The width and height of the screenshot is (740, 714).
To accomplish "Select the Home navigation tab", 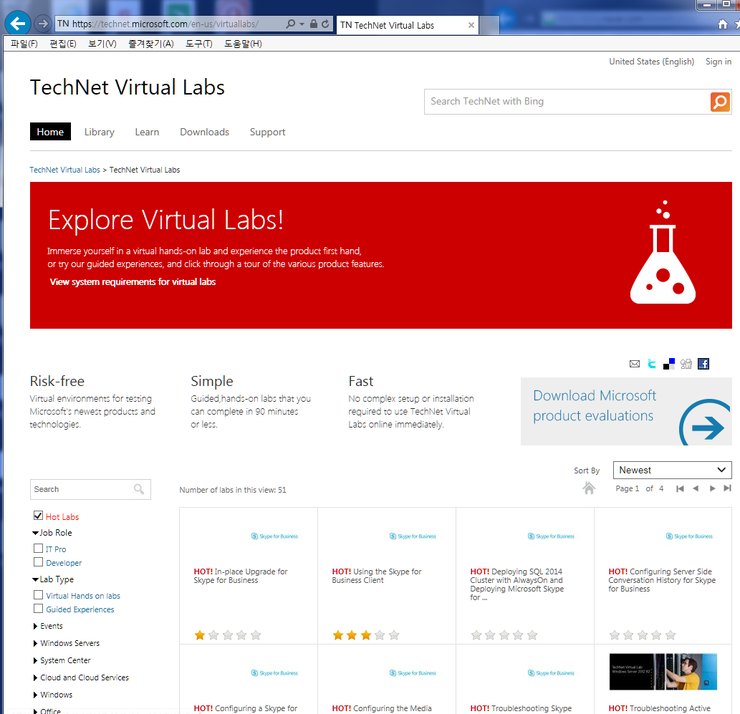I will click(50, 132).
